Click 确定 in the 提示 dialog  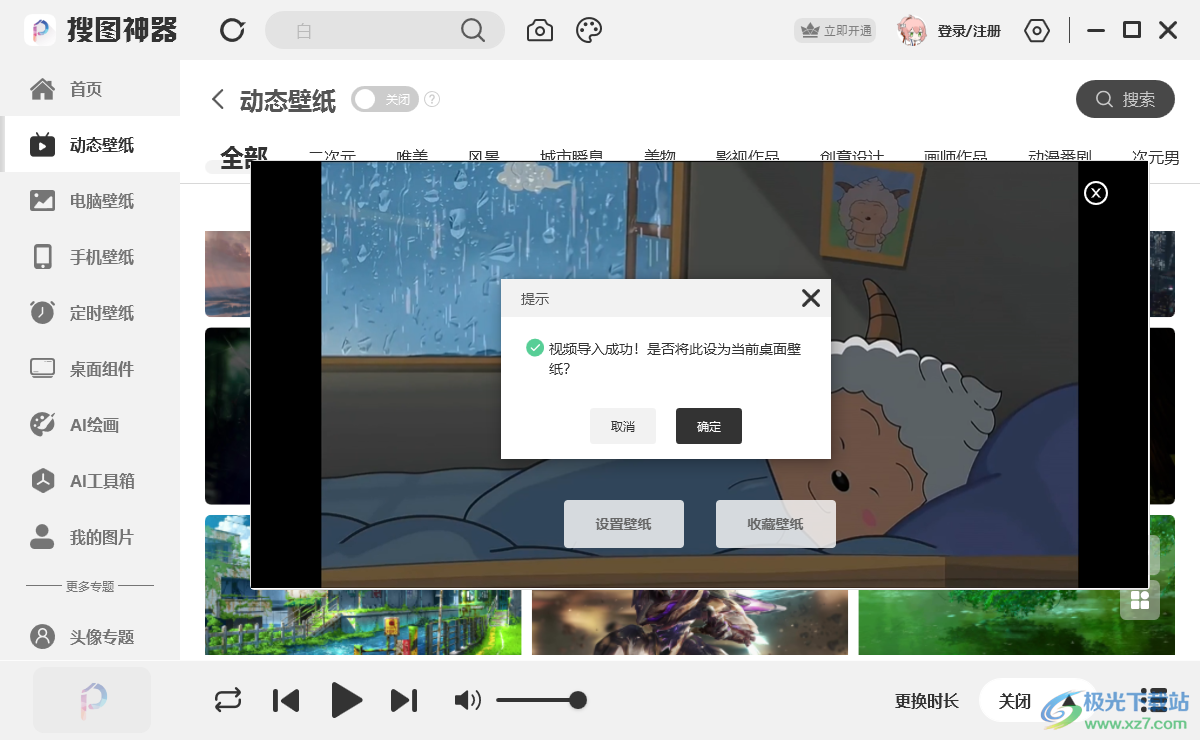pyautogui.click(x=709, y=426)
